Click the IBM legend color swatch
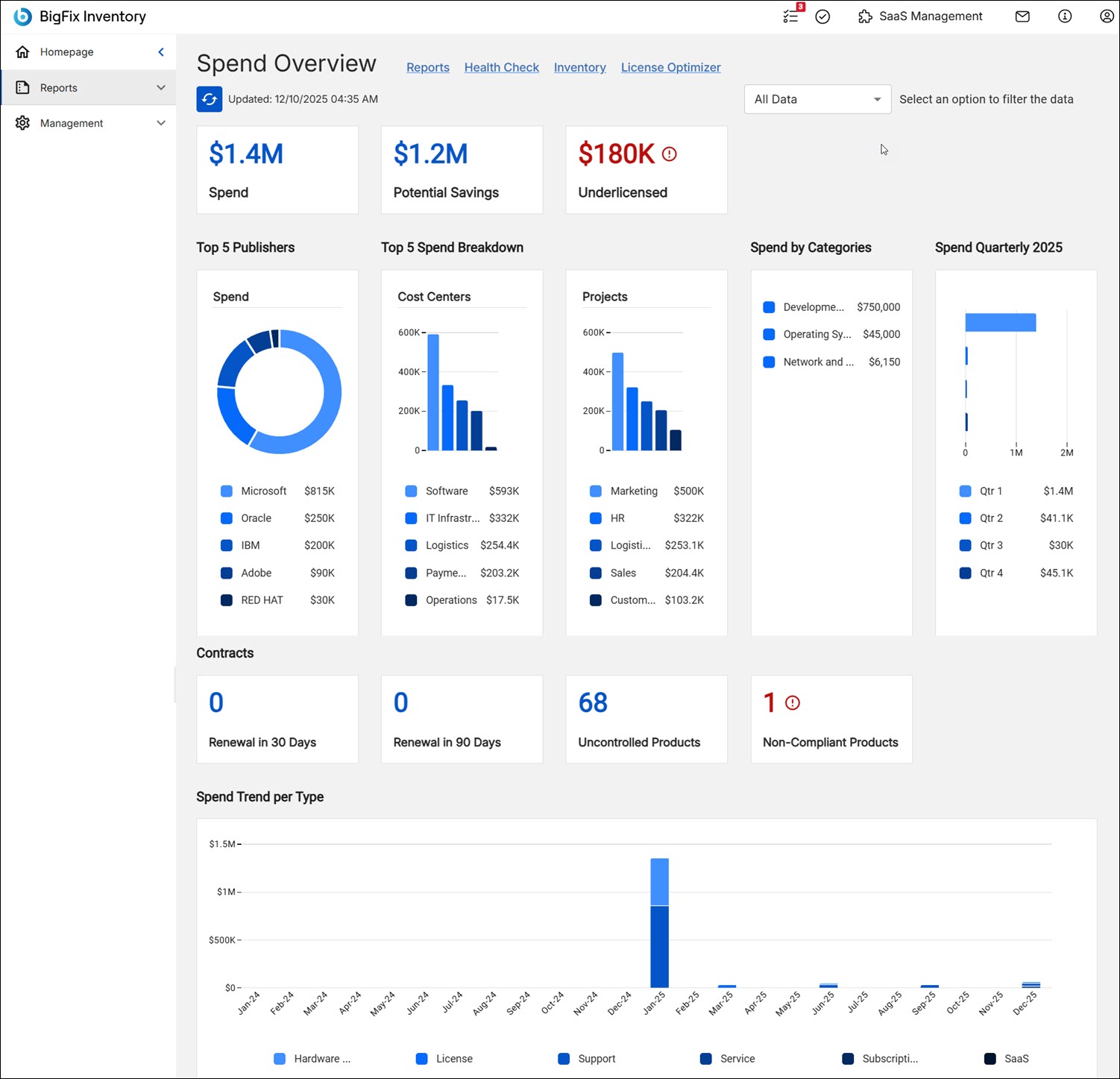Image resolution: width=1120 pixels, height=1079 pixels. [x=227, y=545]
